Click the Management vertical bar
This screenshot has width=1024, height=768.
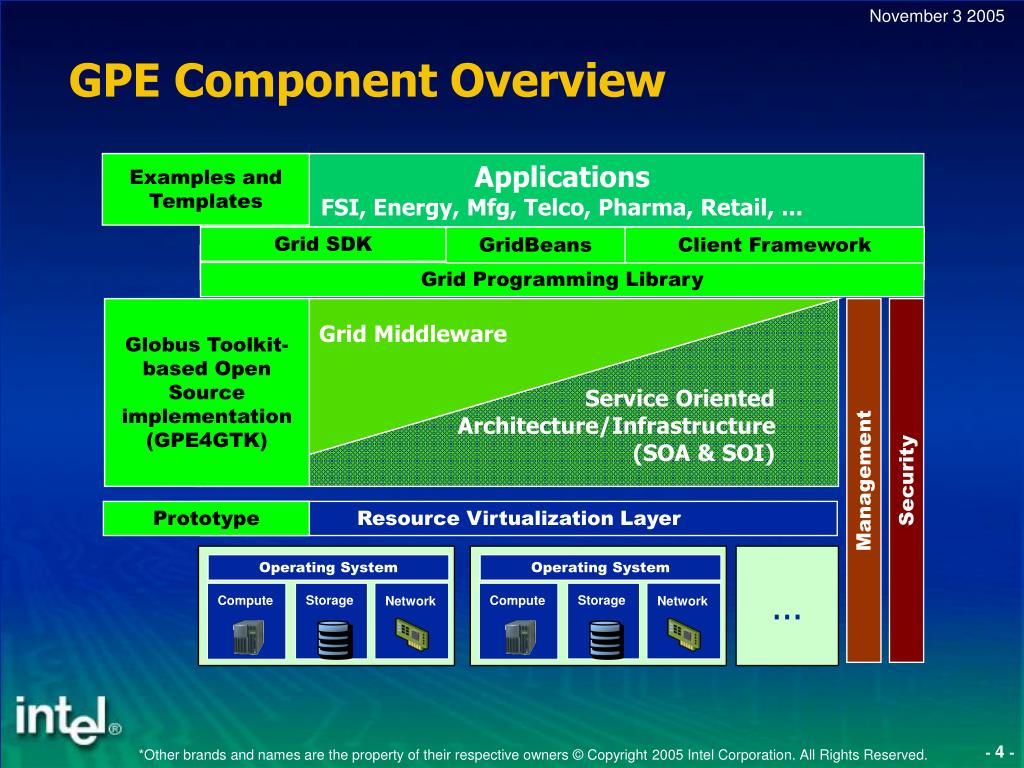tap(863, 481)
